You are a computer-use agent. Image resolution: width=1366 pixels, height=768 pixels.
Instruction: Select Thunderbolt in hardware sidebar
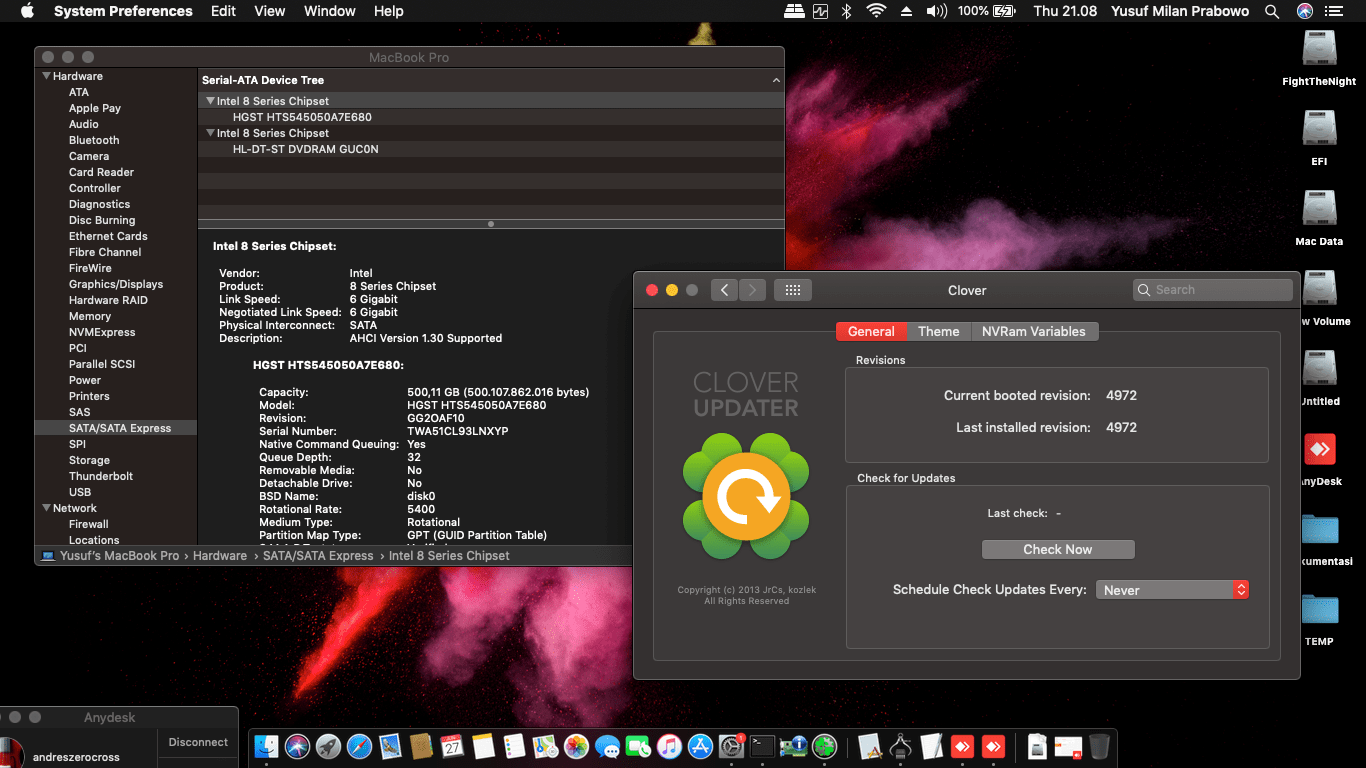[101, 476]
